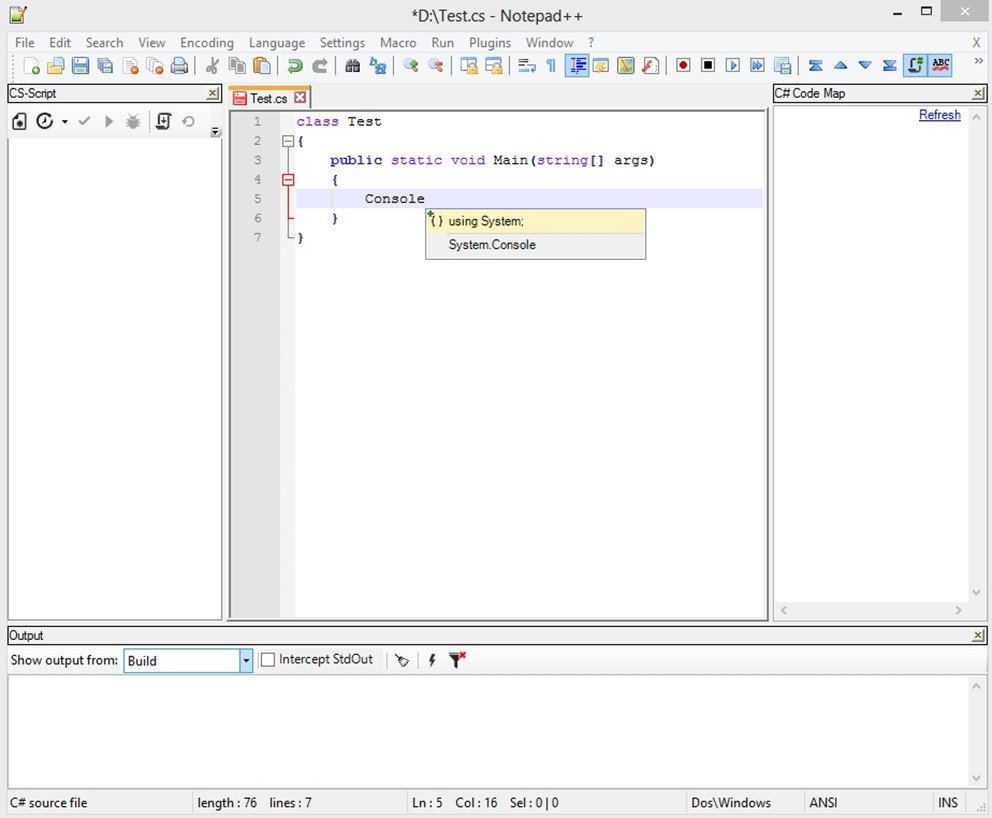Click the reload icon in CS-Script panel
992x818 pixels.
[188, 121]
